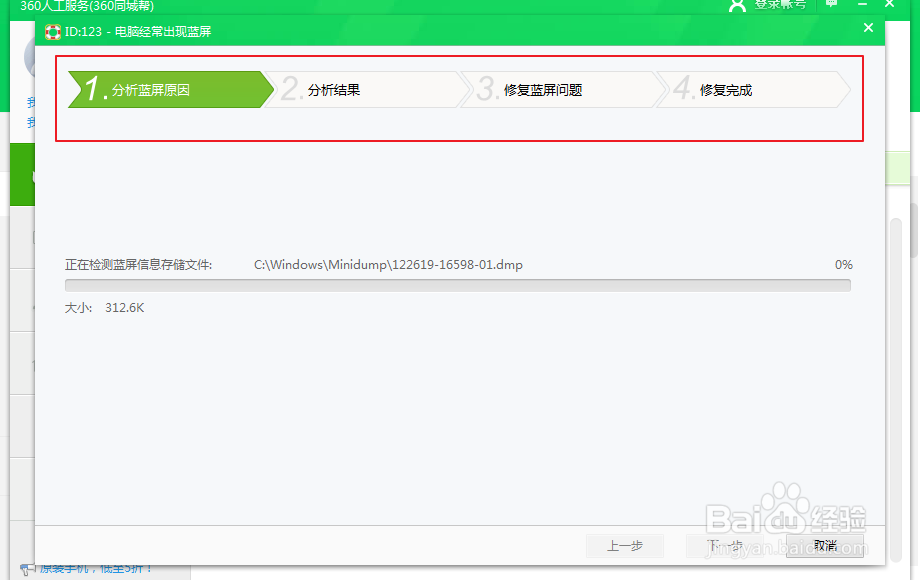Select the green highlighted sidebar item
This screenshot has width=920, height=580.
[22, 176]
